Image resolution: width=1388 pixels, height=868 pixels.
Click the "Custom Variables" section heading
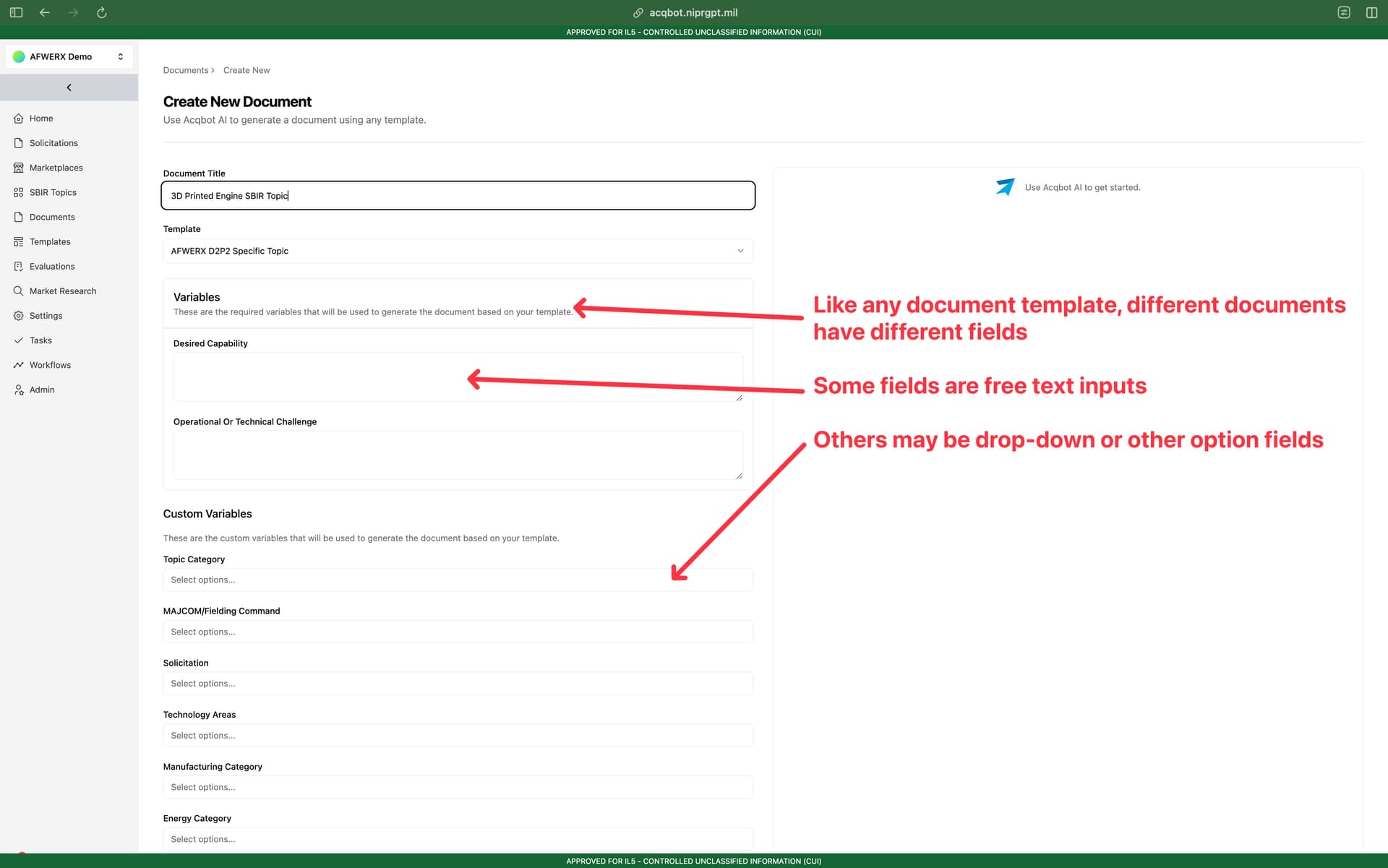pos(207,514)
